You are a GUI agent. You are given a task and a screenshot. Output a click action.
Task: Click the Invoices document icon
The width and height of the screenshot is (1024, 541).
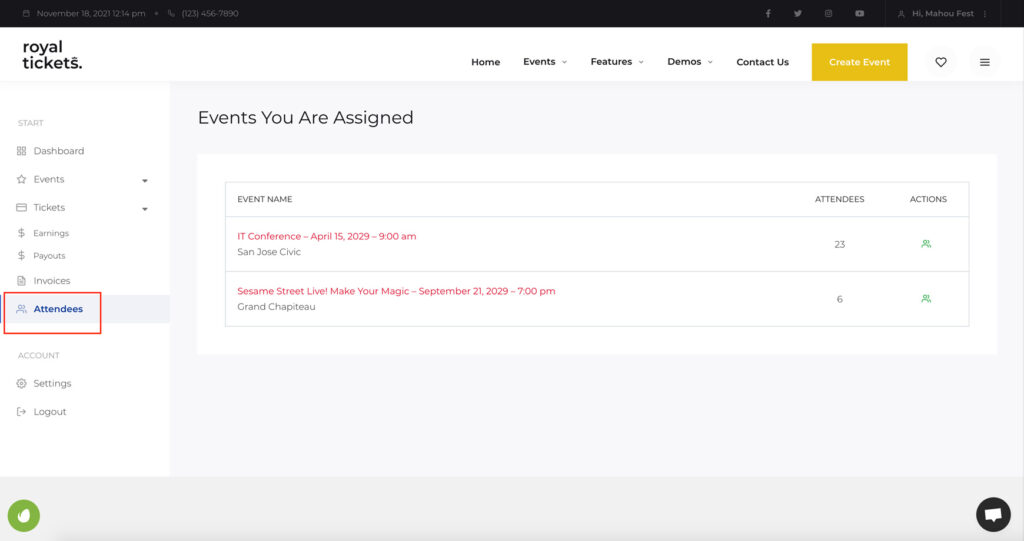click(x=22, y=280)
